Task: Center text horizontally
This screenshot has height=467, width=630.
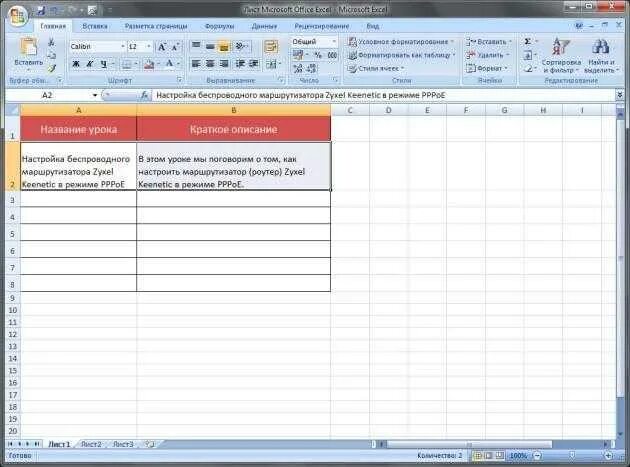Action: pyautogui.click(x=210, y=64)
